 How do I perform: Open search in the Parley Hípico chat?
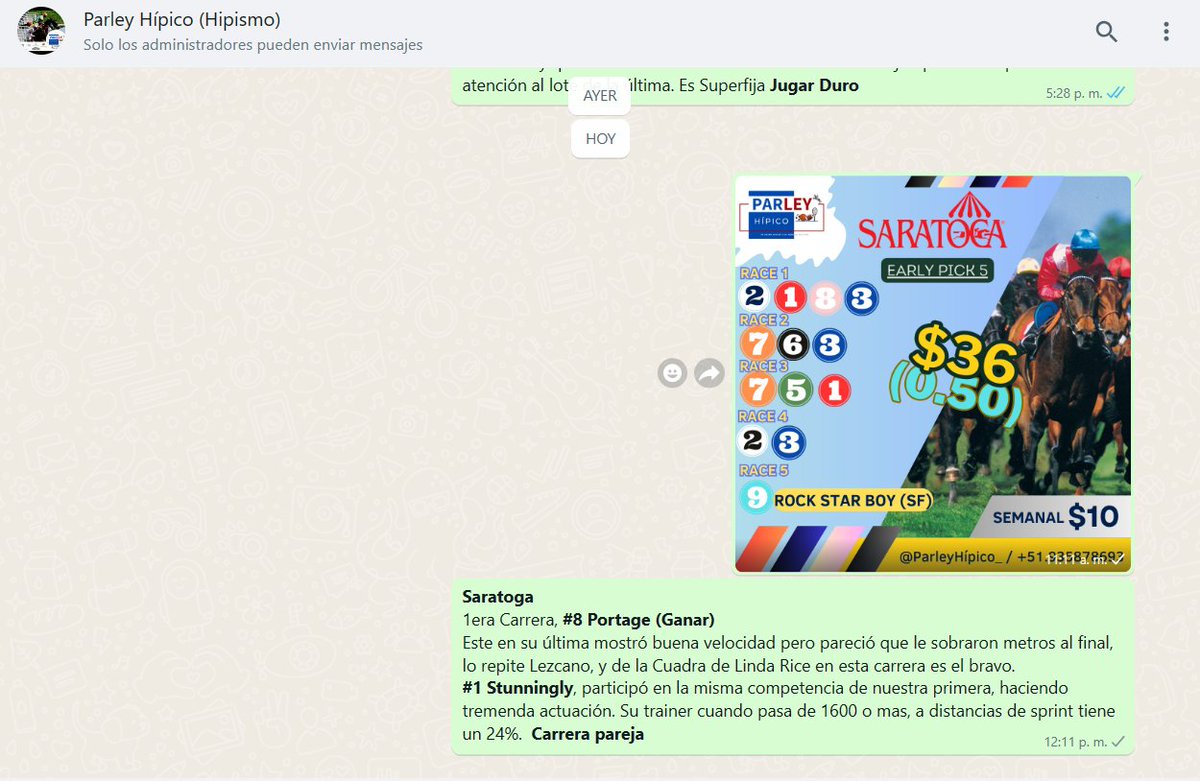click(x=1106, y=32)
